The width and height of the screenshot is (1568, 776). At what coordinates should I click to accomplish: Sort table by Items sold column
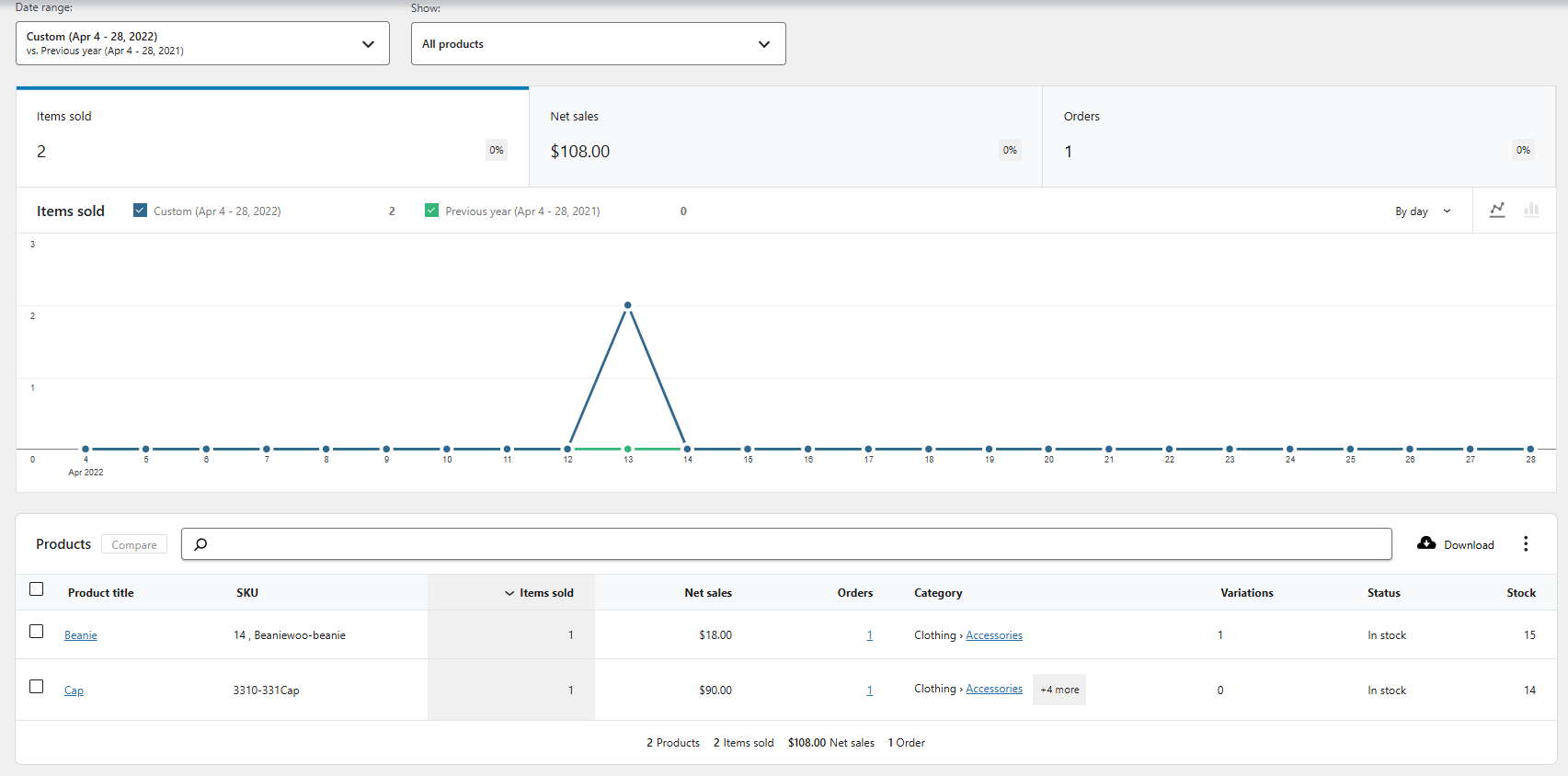coord(539,593)
